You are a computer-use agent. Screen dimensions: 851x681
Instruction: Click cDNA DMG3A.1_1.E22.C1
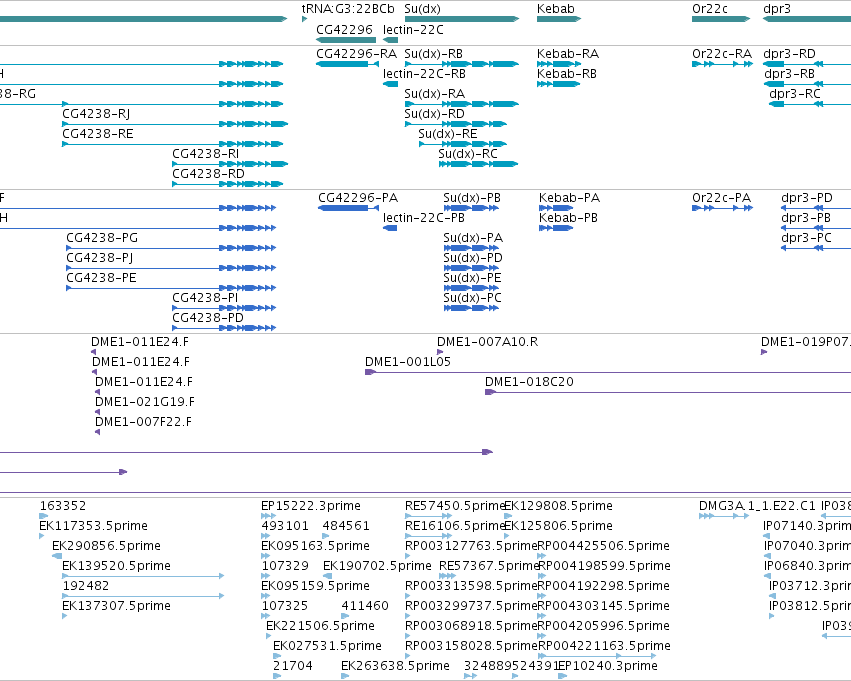coord(724,516)
